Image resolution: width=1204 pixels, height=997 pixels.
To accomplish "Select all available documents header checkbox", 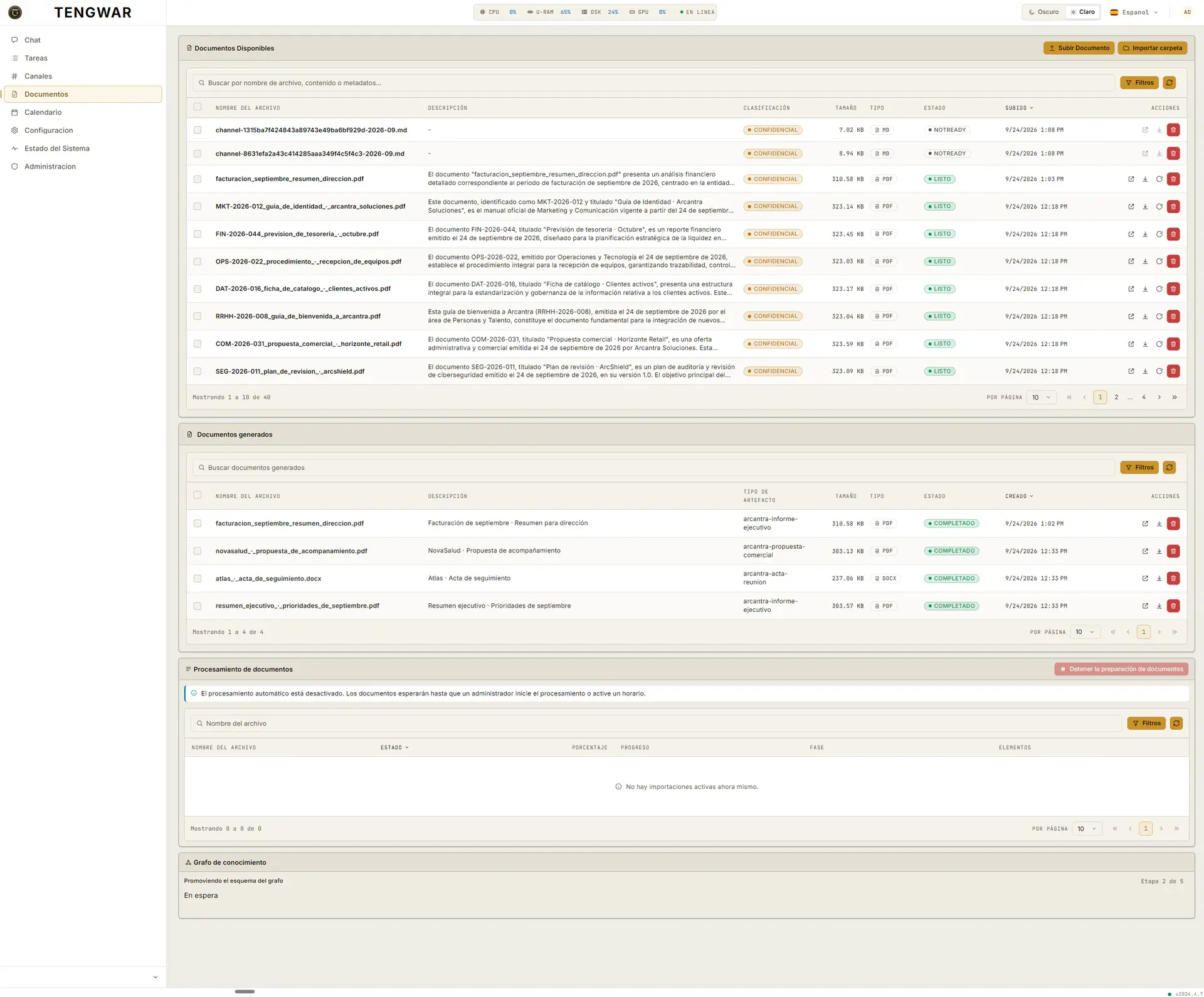I will (x=198, y=107).
